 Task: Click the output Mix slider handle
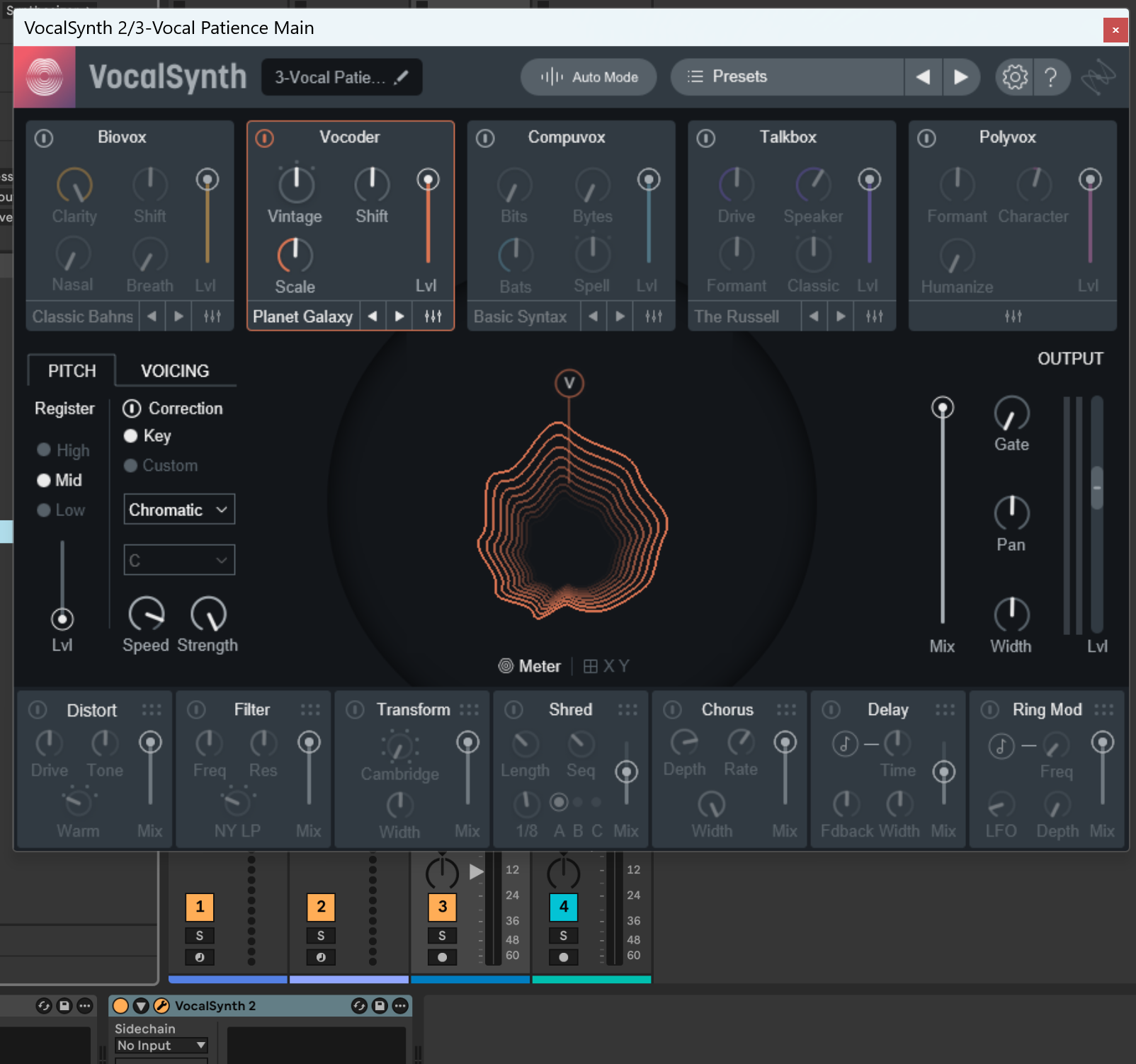pos(942,408)
